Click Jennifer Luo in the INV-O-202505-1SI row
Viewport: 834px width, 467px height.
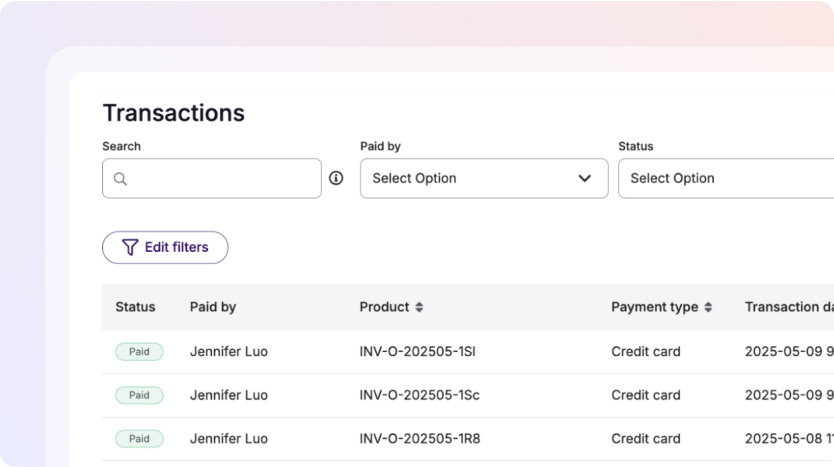(229, 351)
